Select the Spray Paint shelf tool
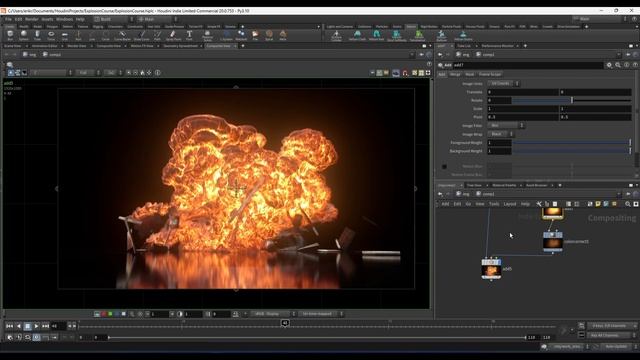This screenshot has width=640, height=360. (173, 35)
